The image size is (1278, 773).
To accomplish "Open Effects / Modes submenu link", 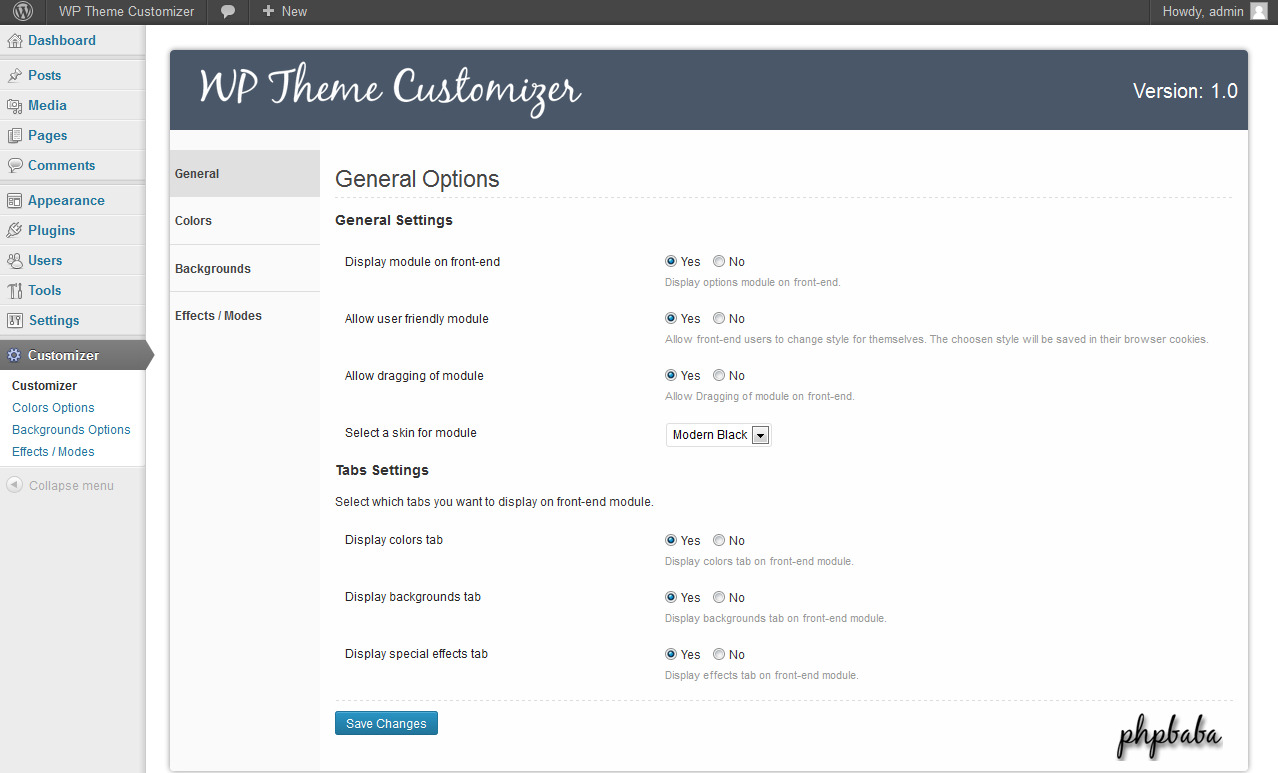I will click(x=53, y=452).
